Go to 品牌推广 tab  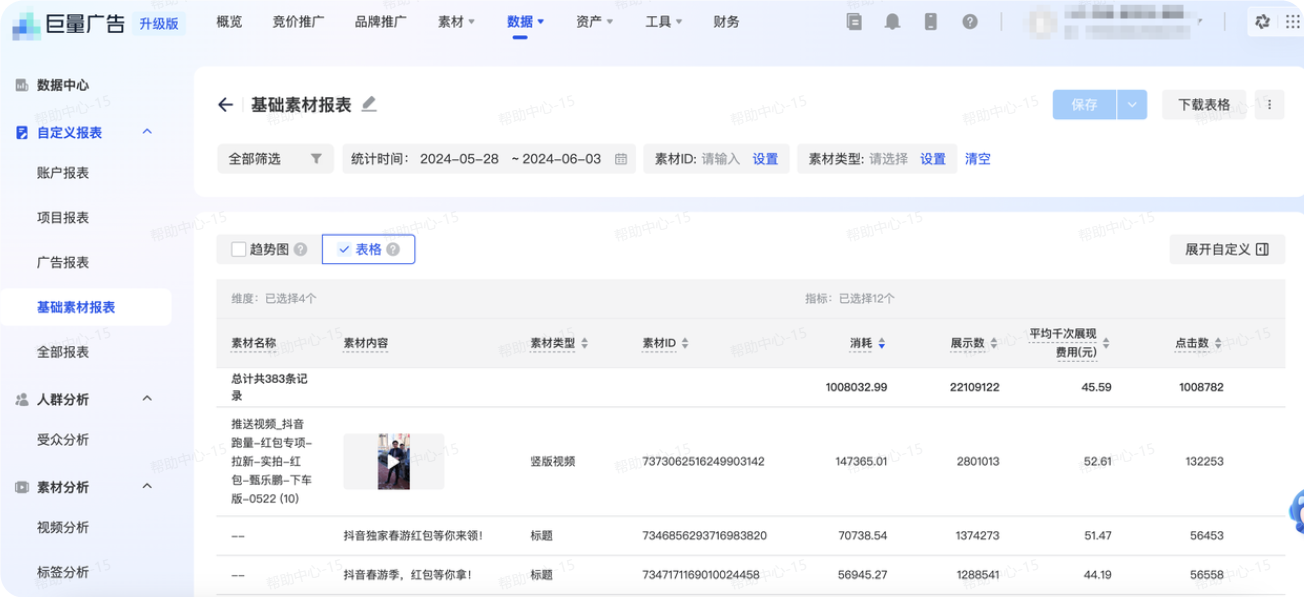(381, 22)
